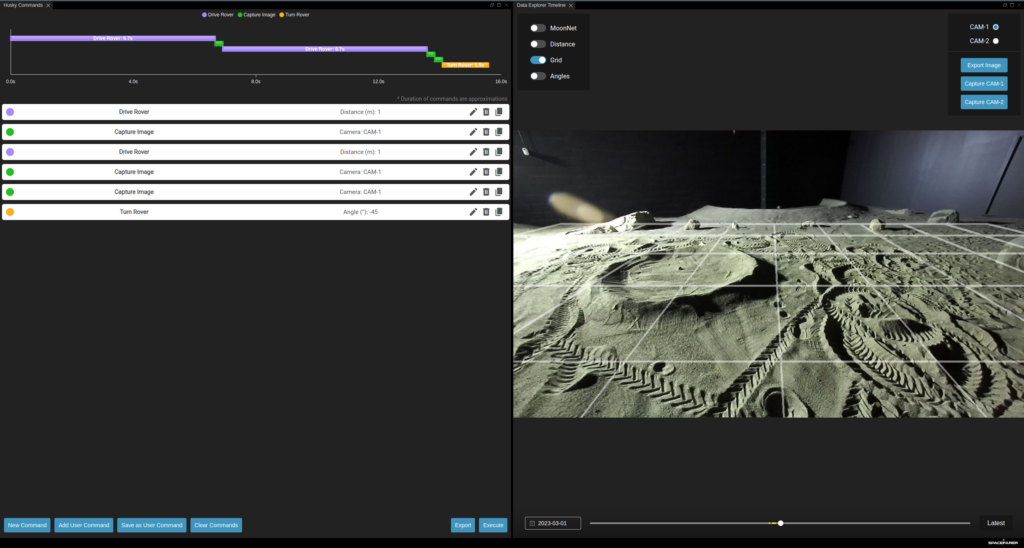This screenshot has height=548, width=1024.
Task: Delete the third Capture Image command
Action: pos(486,192)
